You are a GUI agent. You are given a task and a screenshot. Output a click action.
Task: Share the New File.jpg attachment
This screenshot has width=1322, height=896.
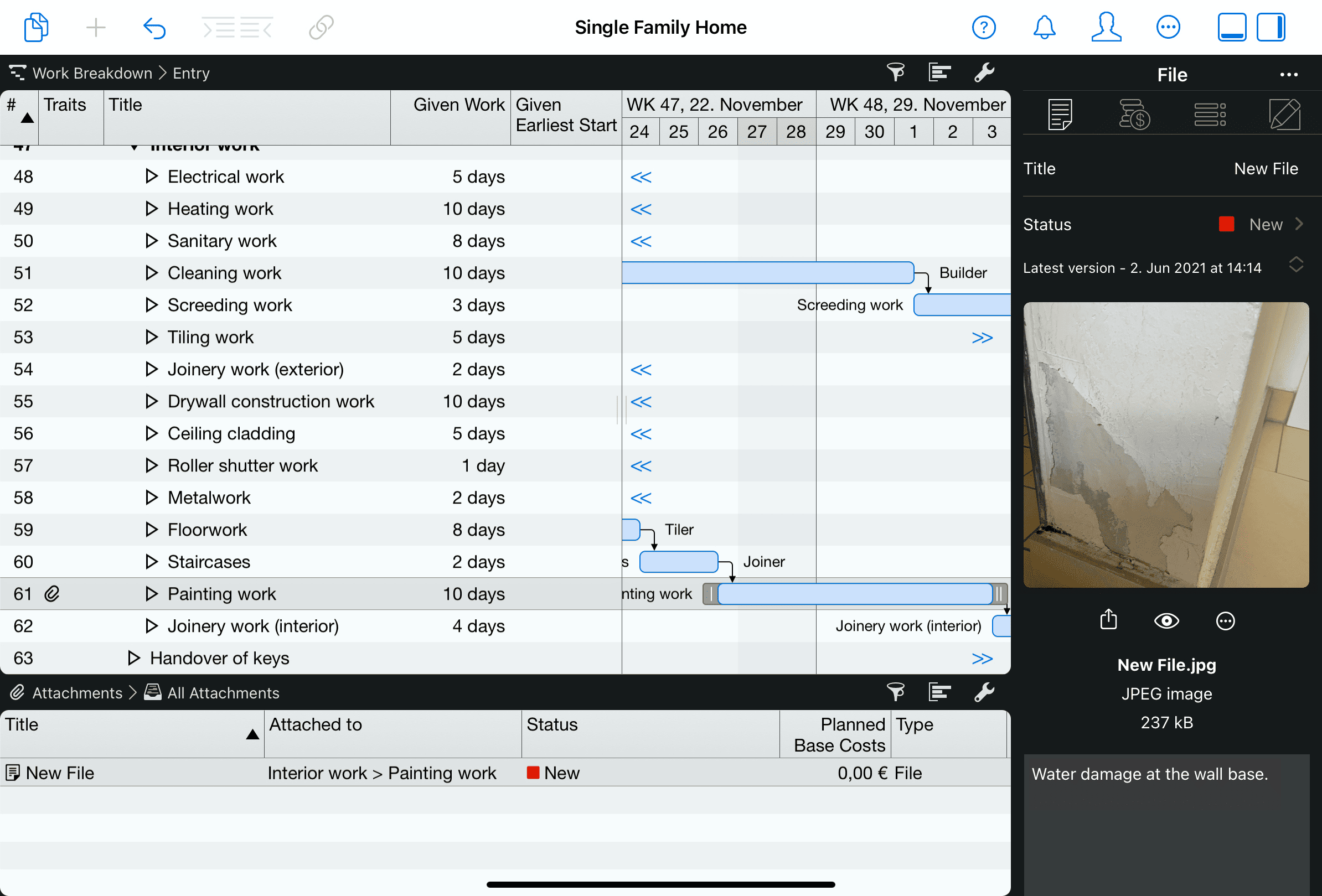point(1108,620)
